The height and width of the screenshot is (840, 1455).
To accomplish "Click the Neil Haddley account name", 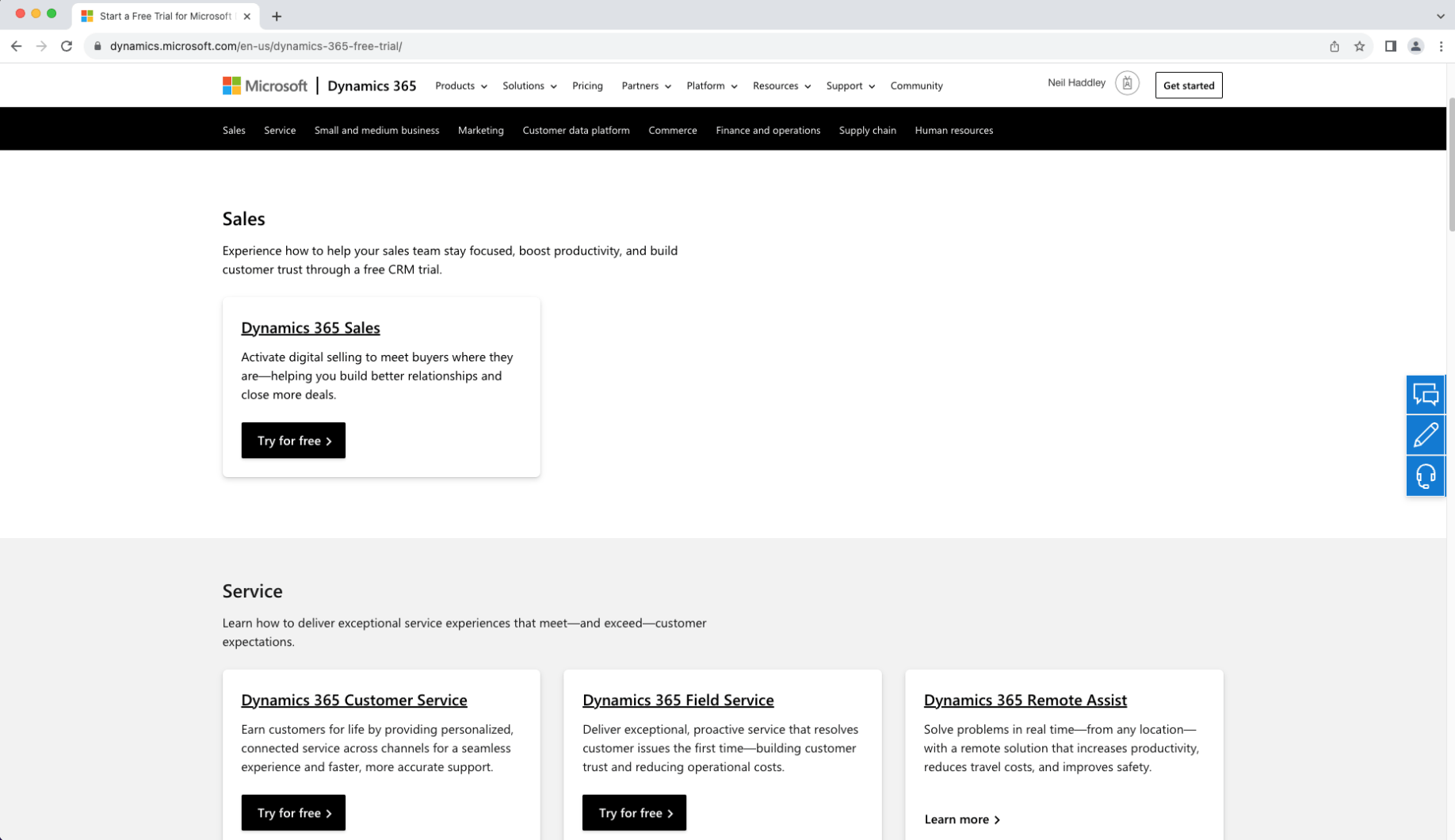I will [x=1076, y=82].
